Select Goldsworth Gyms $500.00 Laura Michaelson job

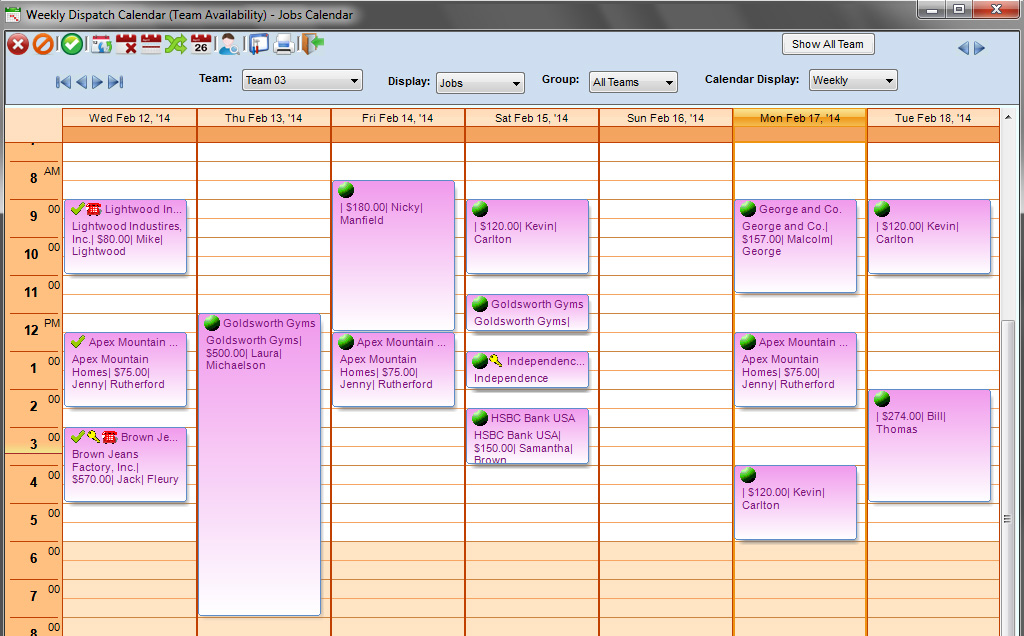click(259, 464)
